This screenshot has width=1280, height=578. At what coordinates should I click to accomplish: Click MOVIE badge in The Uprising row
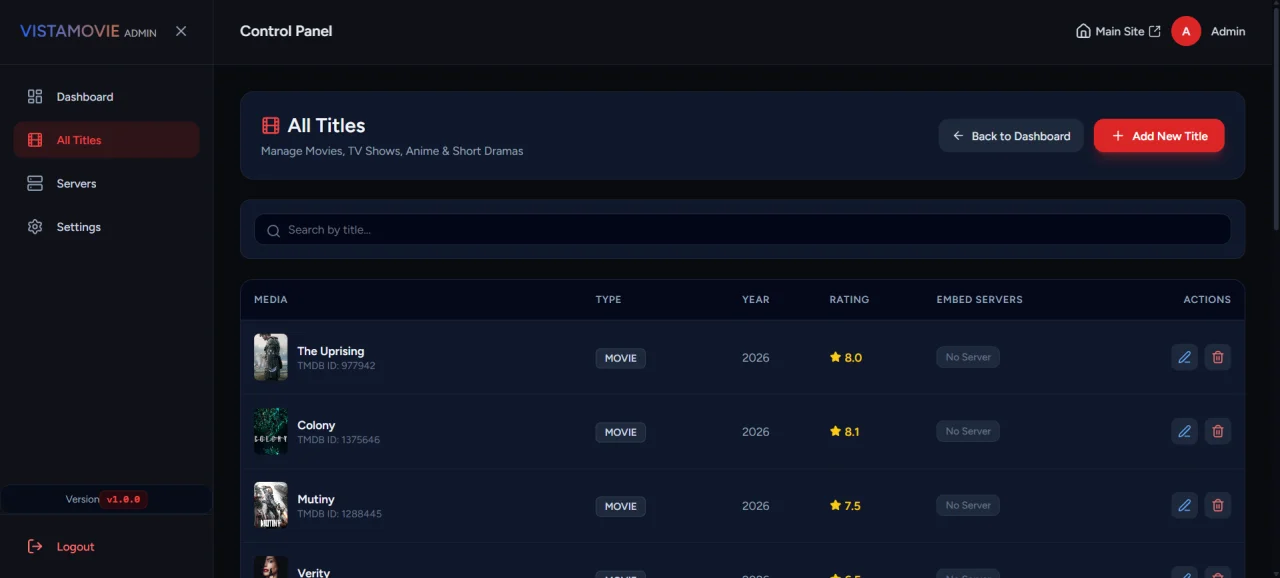(621, 358)
